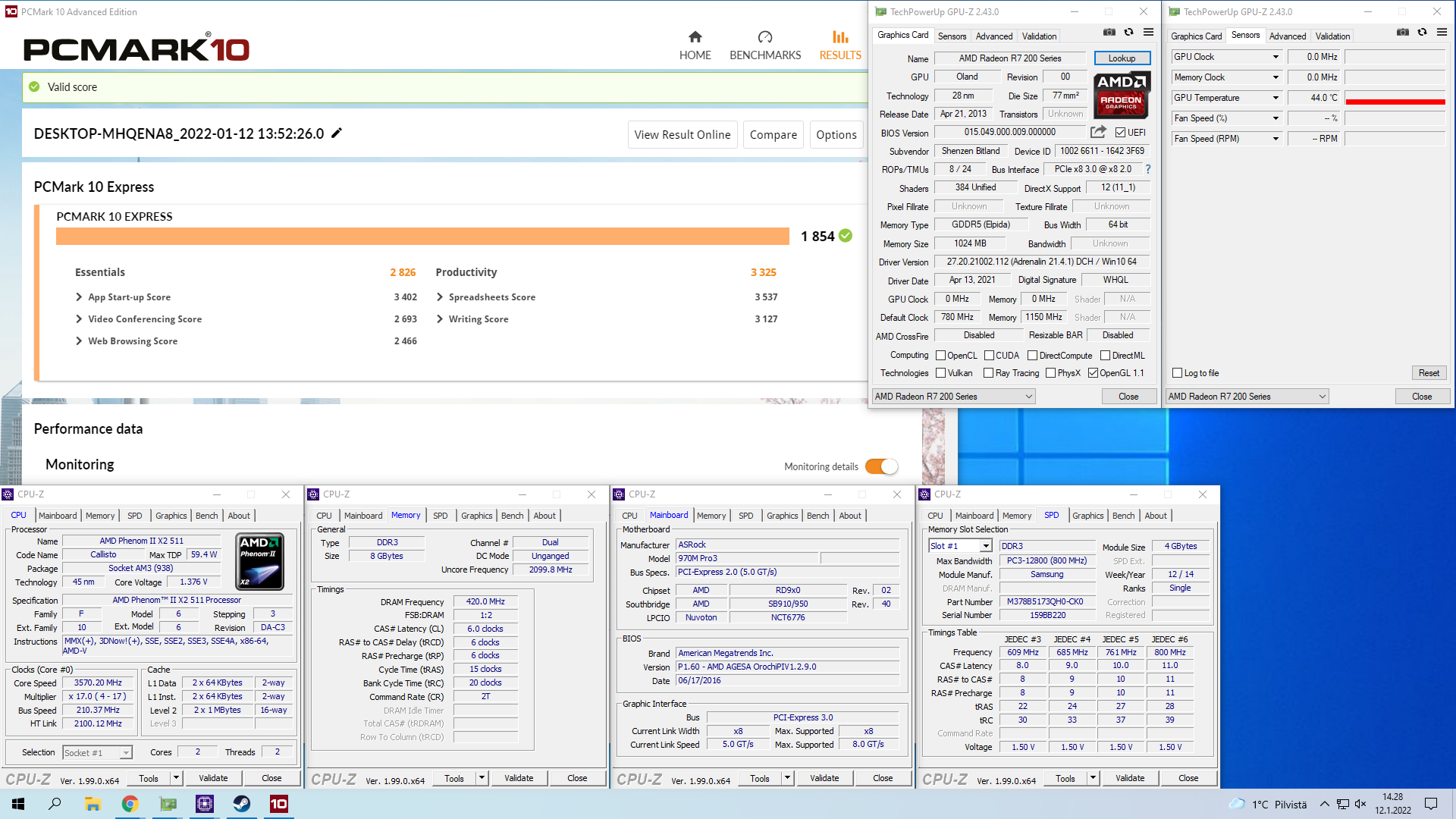Click Lookup button in GPU-Z
Viewport: 1456px width, 819px height.
click(x=1122, y=58)
